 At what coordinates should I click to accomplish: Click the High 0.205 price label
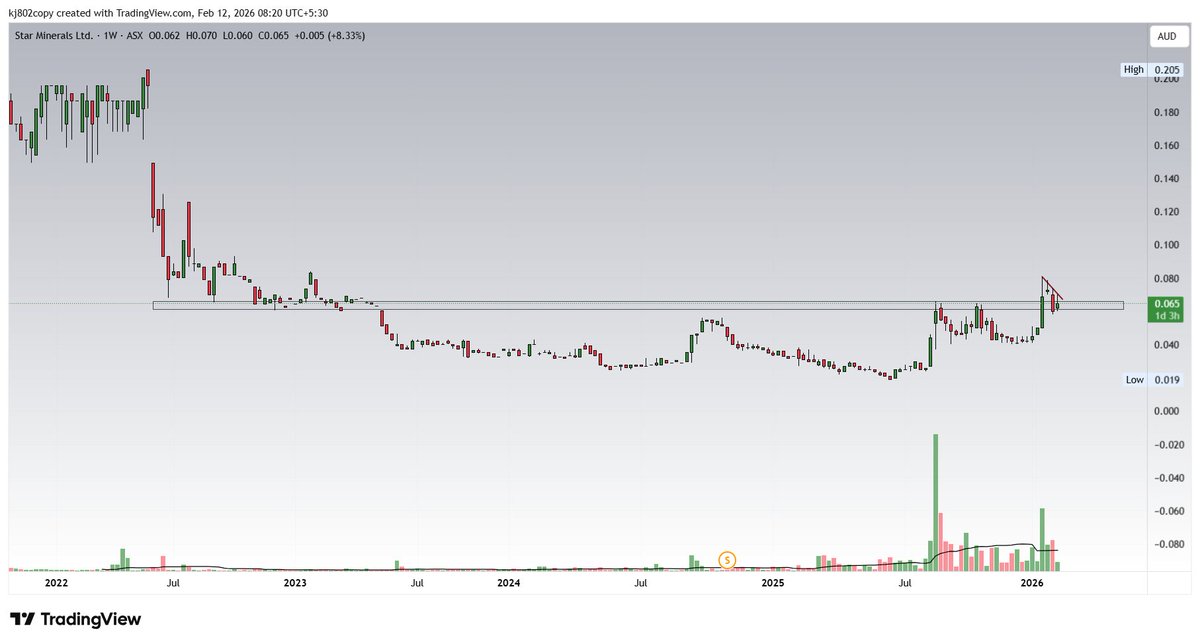(1150, 69)
